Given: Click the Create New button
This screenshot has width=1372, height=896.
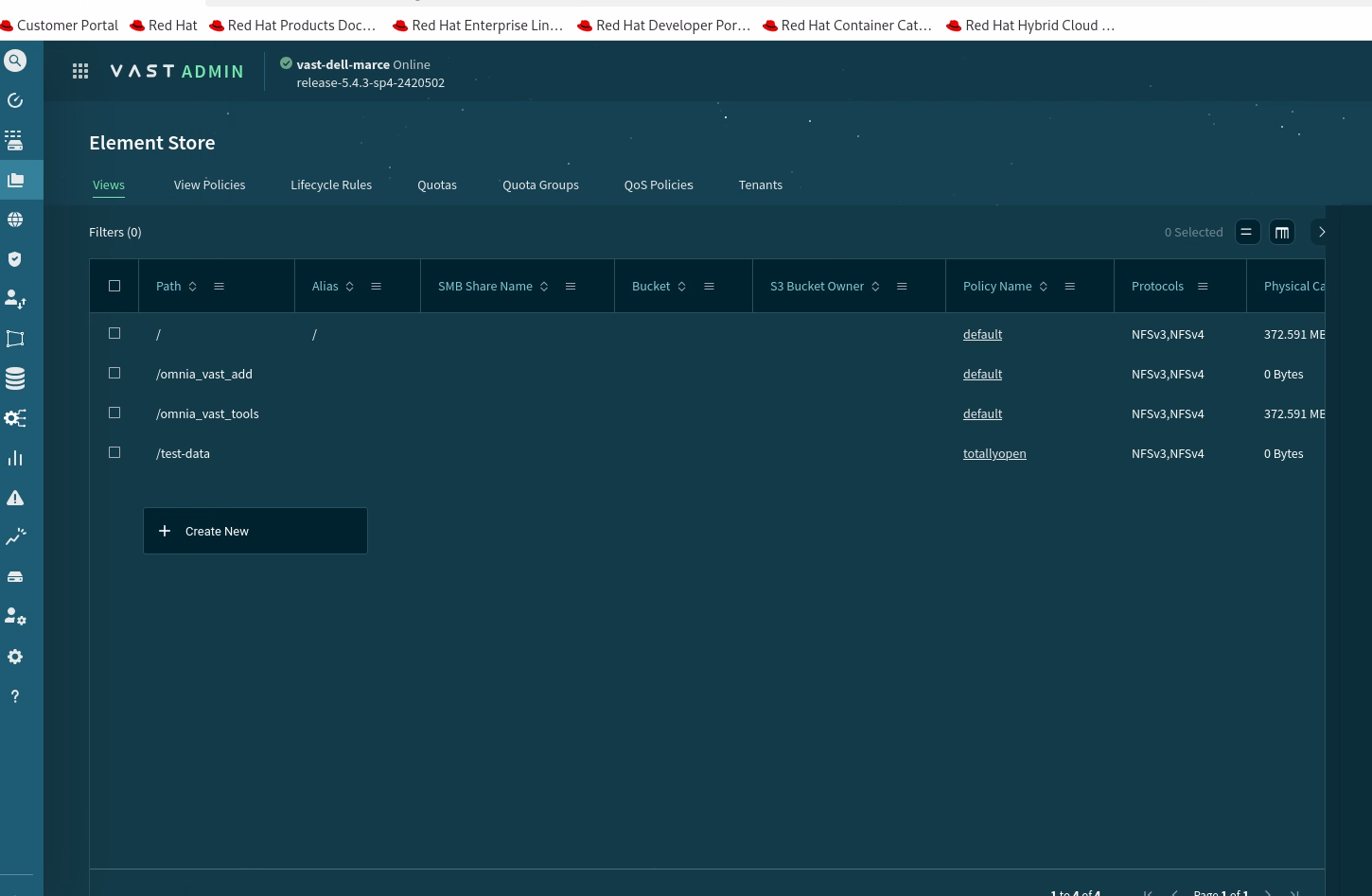Looking at the screenshot, I should 255,531.
